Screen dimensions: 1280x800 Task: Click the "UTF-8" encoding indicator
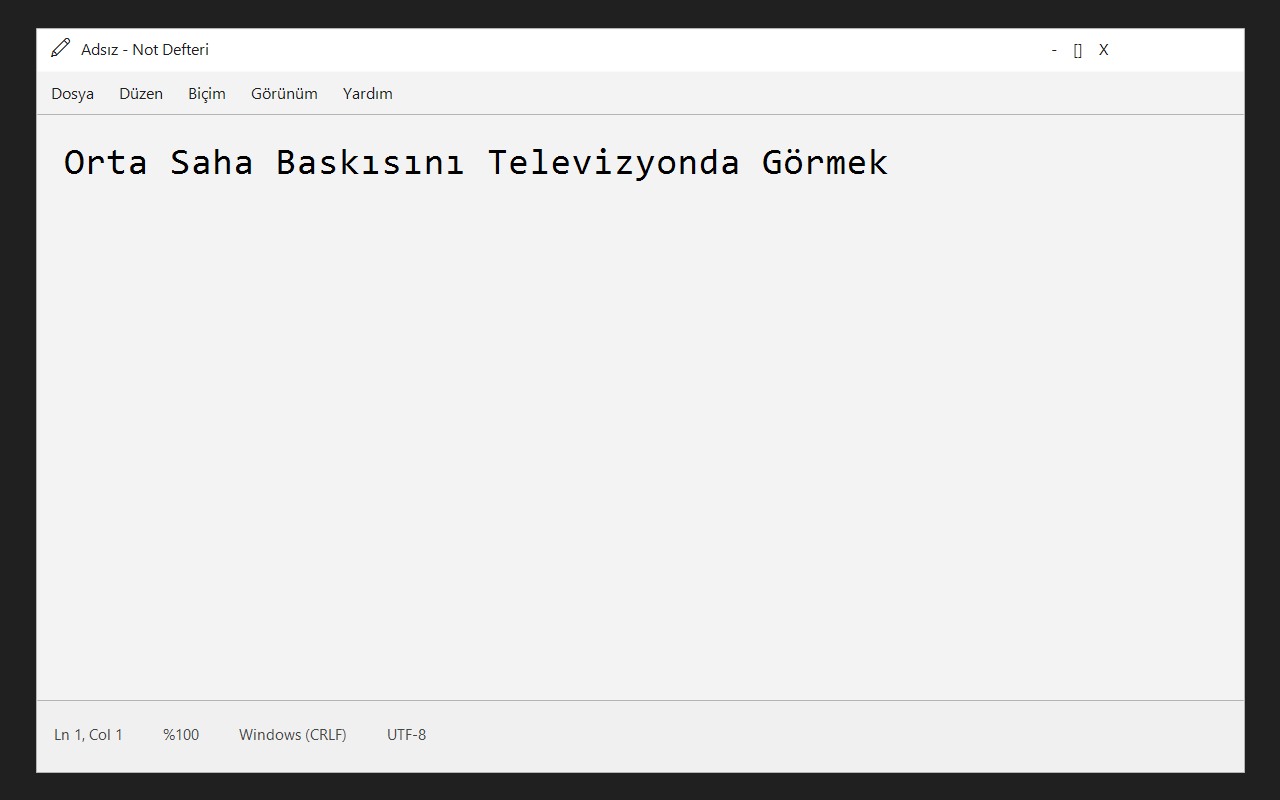(406, 735)
